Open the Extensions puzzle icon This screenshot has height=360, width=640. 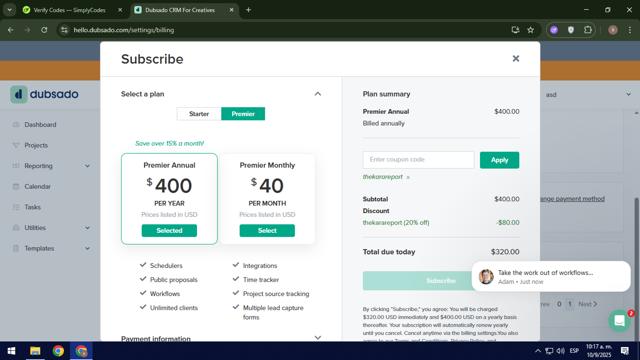pyautogui.click(x=588, y=30)
